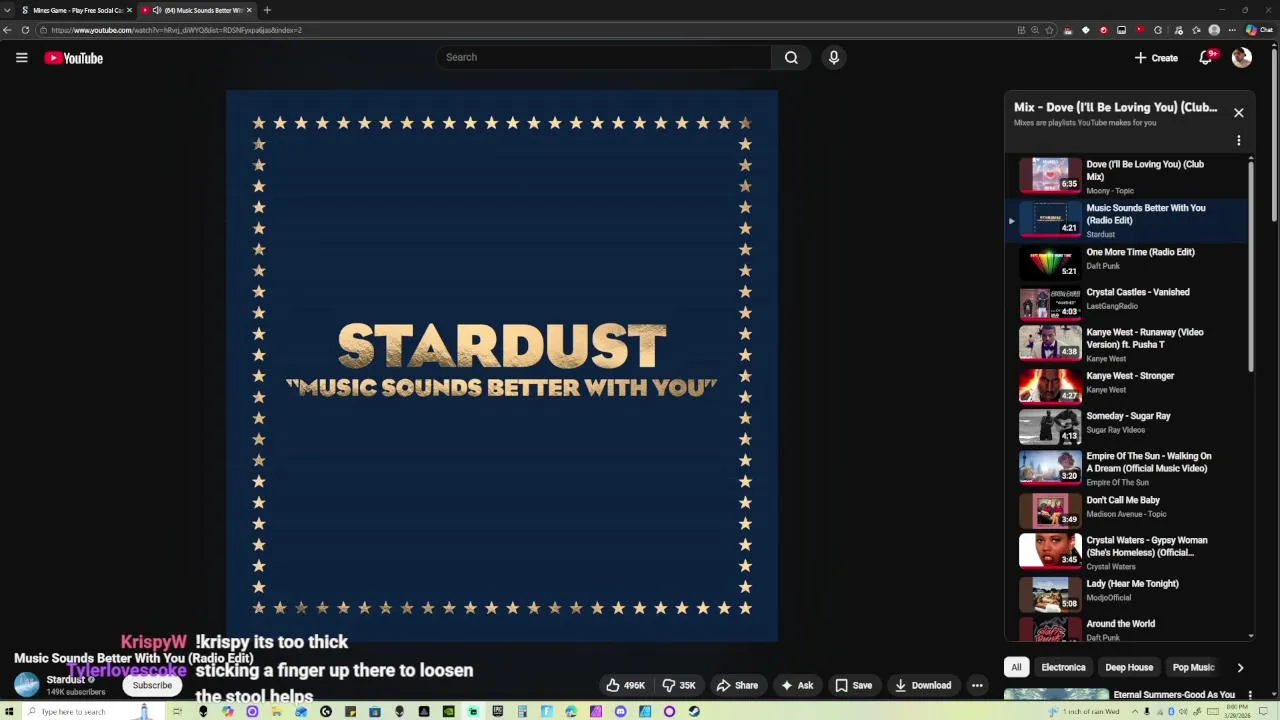The height and width of the screenshot is (720, 1280).
Task: Open options for Eternal Summers recommendation
Action: (x=1249, y=695)
